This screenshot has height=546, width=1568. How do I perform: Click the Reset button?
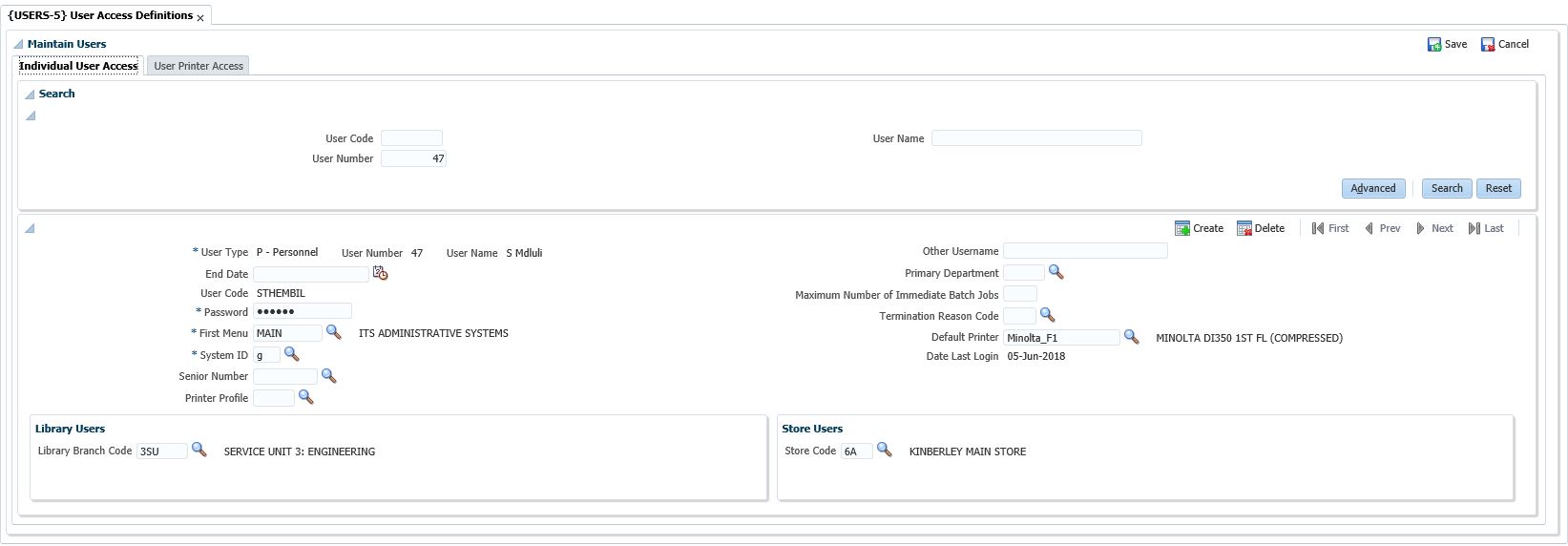point(1498,188)
